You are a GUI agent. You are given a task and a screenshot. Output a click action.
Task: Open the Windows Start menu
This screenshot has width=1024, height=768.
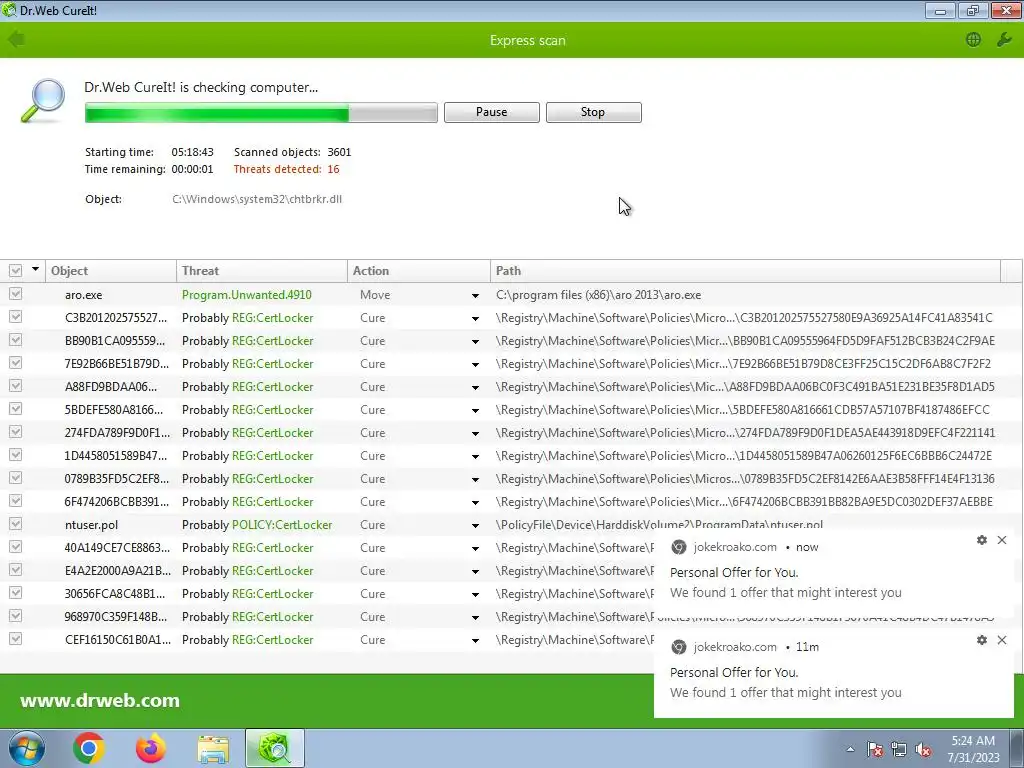26,748
